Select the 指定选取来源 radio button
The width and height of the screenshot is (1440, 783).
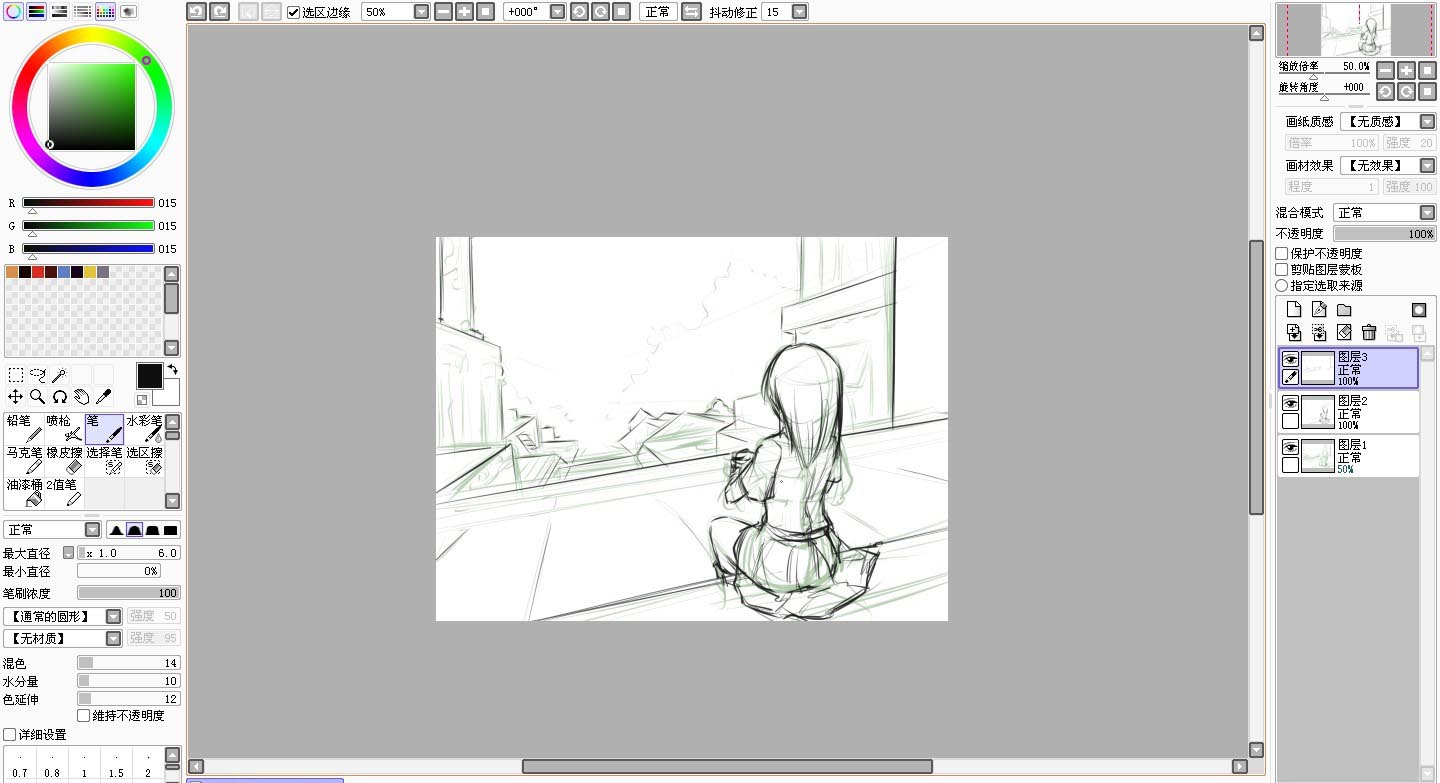pyautogui.click(x=1282, y=286)
